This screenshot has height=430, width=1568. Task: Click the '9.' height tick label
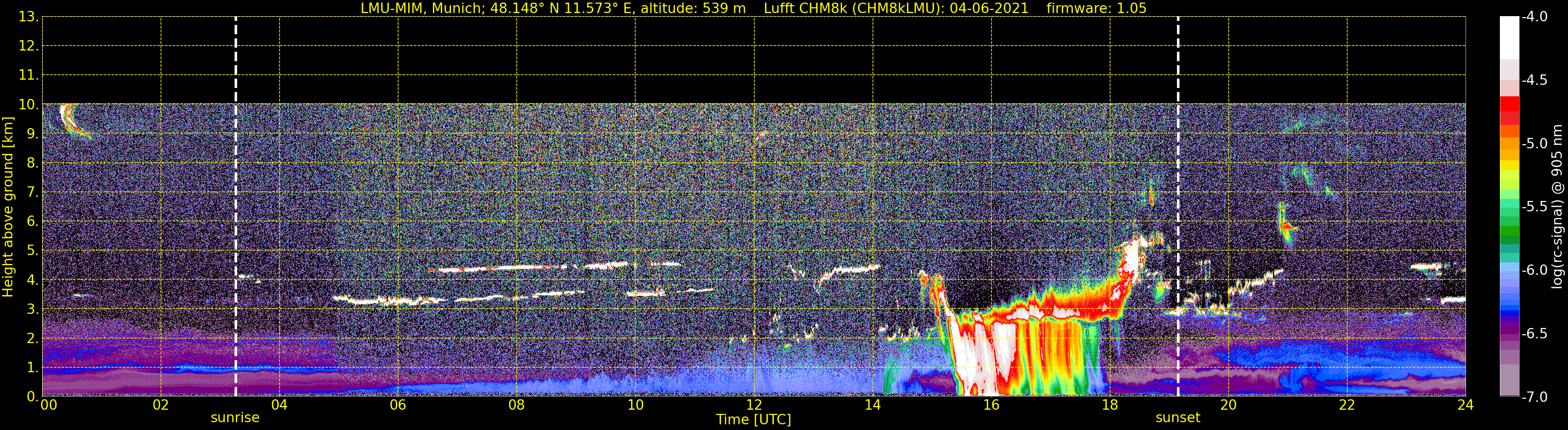point(32,134)
